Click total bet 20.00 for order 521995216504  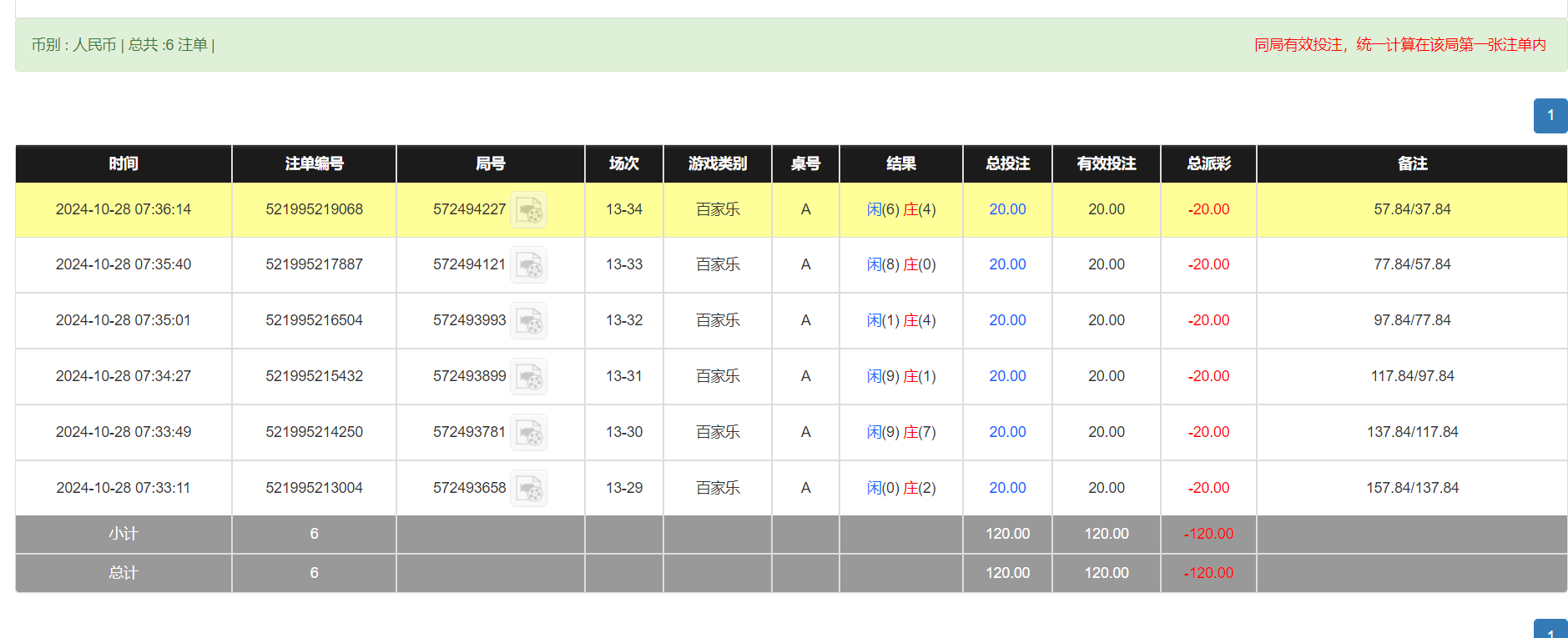click(x=1007, y=320)
